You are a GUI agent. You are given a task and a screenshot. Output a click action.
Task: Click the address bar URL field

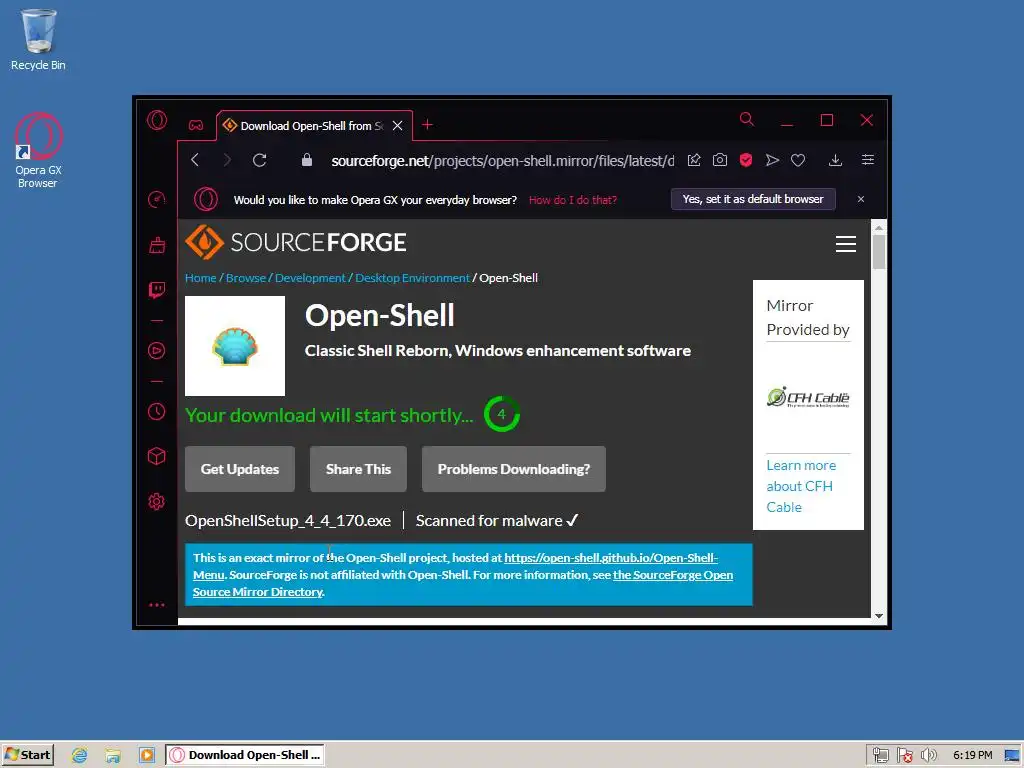[x=502, y=161]
